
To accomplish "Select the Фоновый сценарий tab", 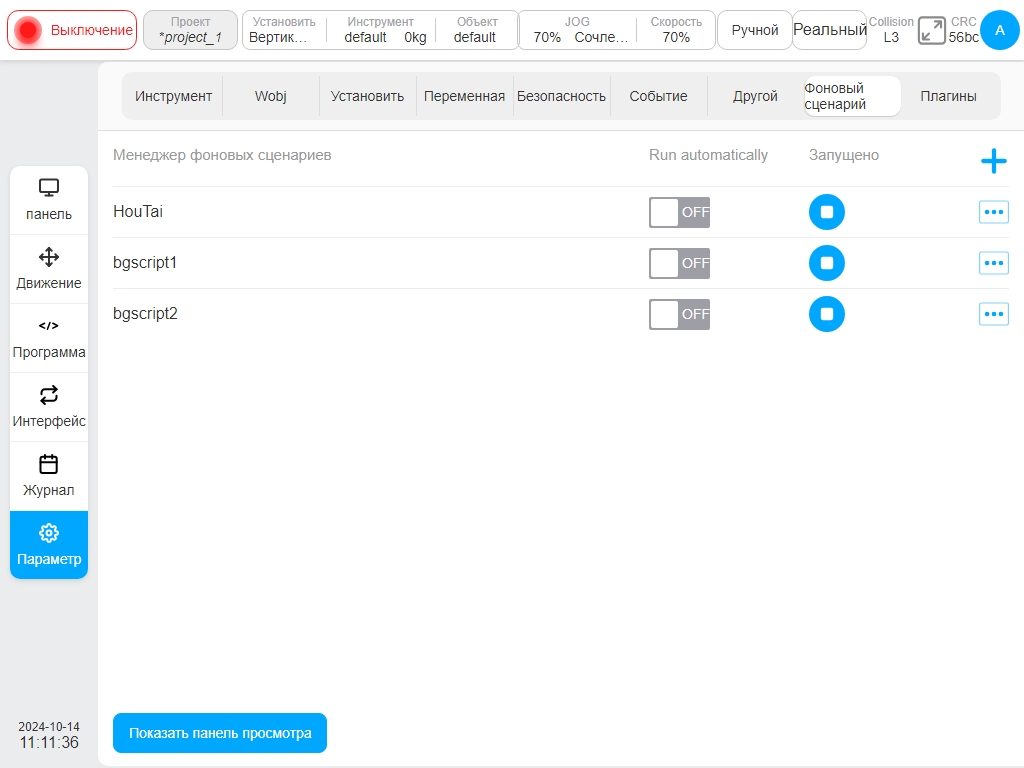I will click(852, 96).
